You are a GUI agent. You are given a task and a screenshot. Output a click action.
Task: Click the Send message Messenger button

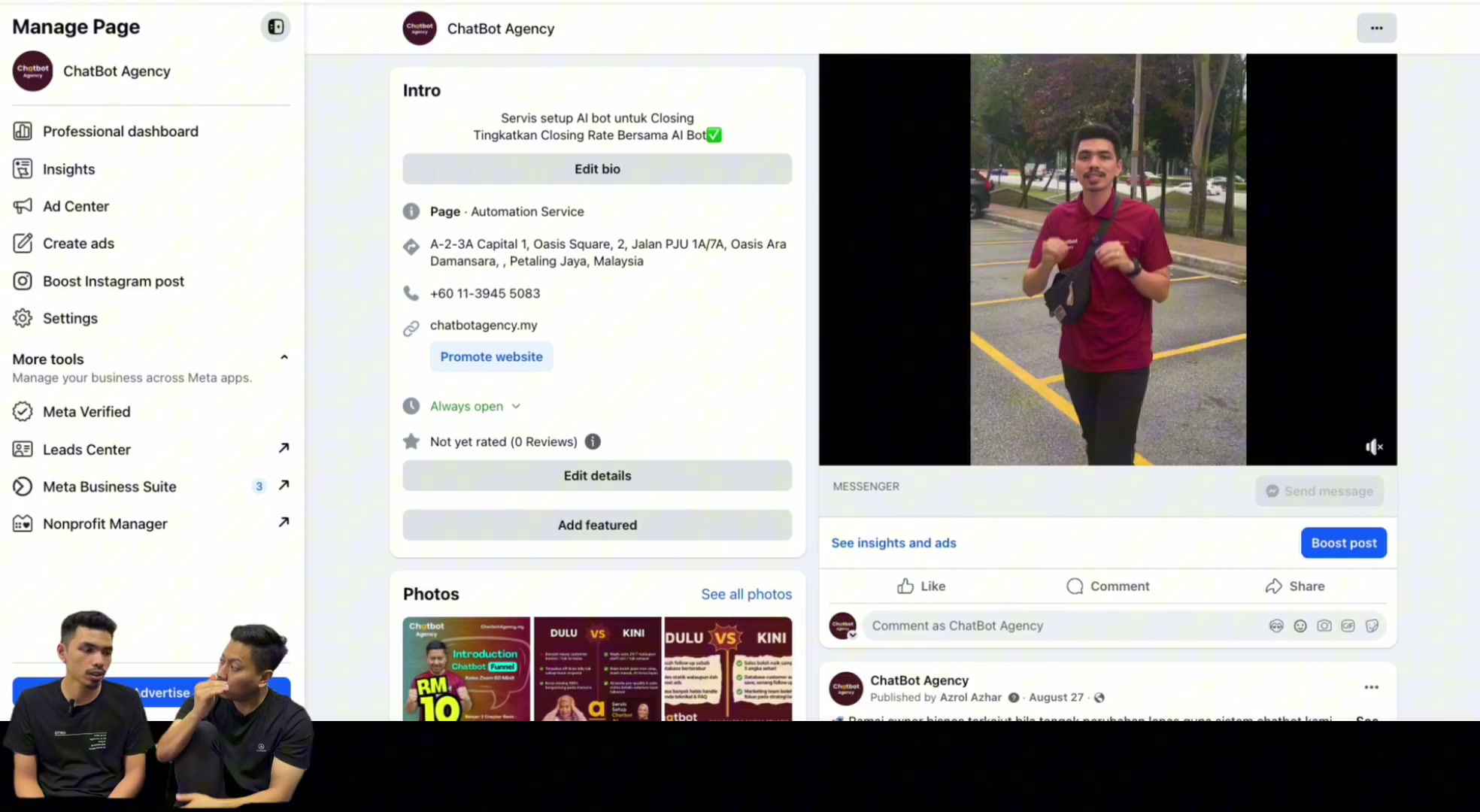[1320, 491]
